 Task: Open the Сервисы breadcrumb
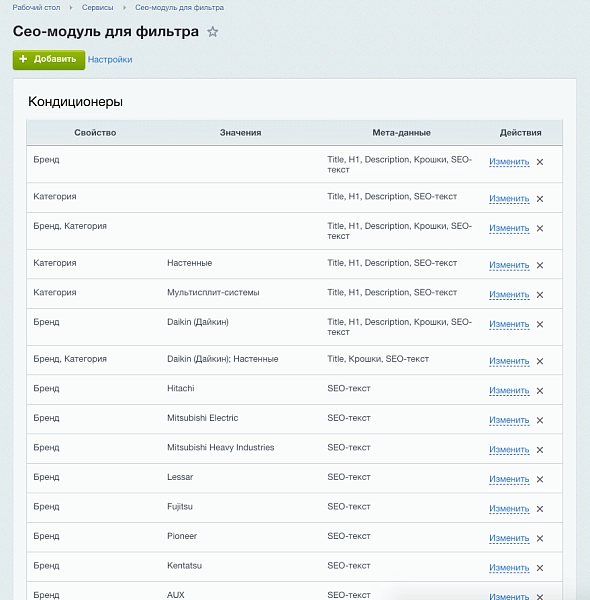coord(98,8)
